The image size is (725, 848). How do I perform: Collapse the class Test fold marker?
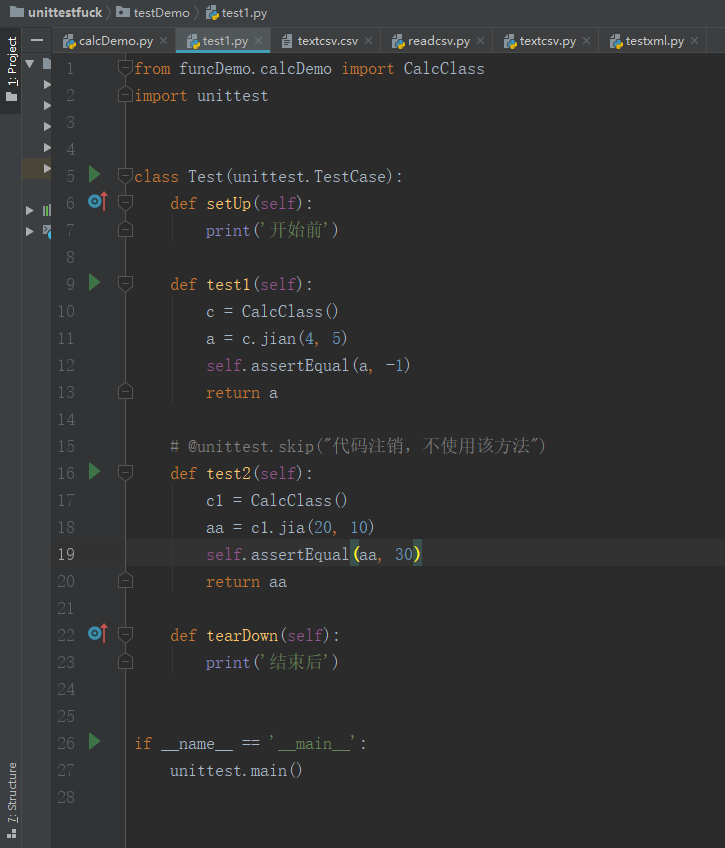coord(125,176)
